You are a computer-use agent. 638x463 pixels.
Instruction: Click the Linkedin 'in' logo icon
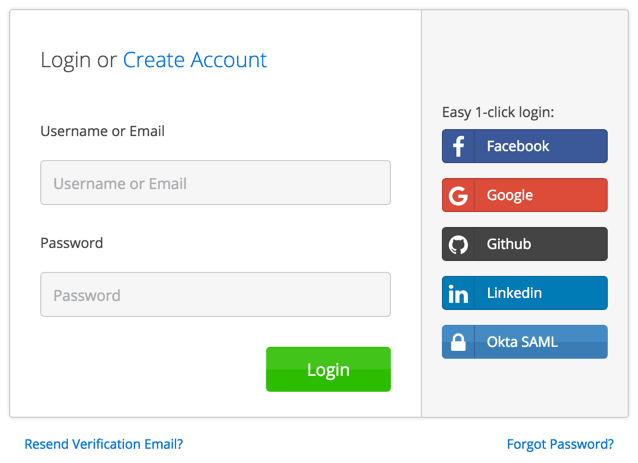pyautogui.click(x=458, y=294)
